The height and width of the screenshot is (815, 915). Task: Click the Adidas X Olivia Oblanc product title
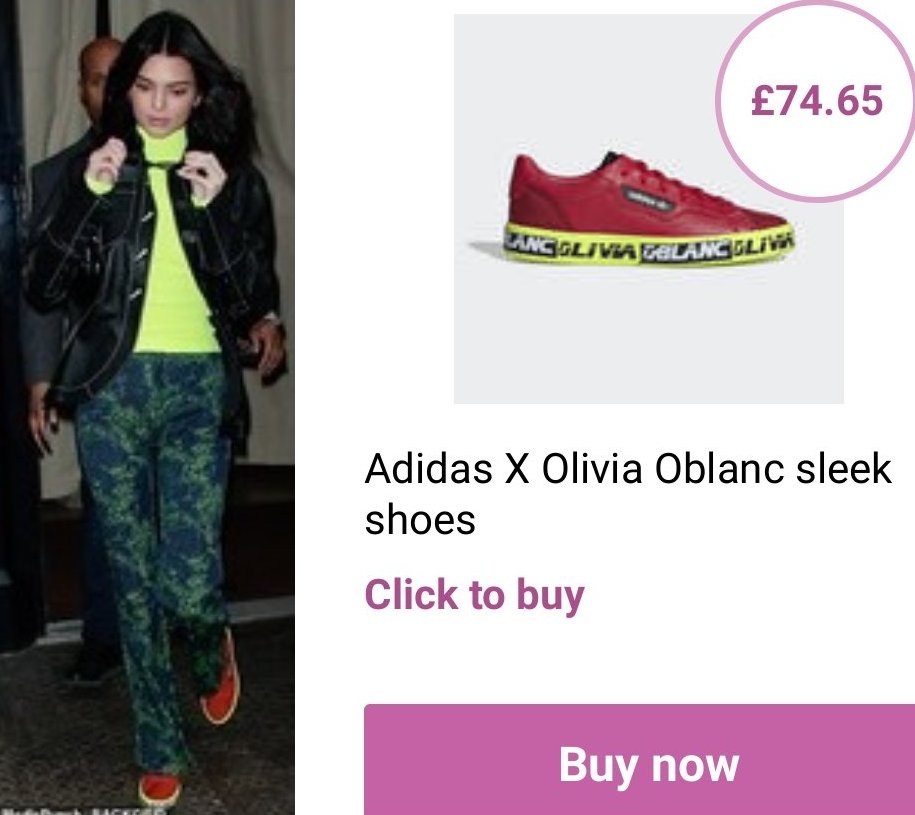(x=628, y=494)
